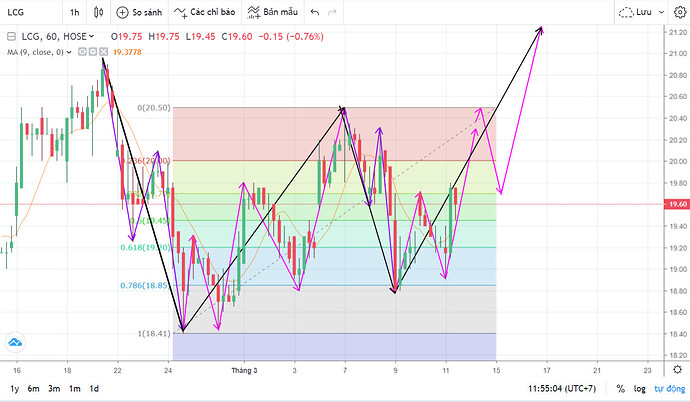Click Fibonacci level label 0.618(19.20)
Screen dimensions: 690x402
click(145, 248)
